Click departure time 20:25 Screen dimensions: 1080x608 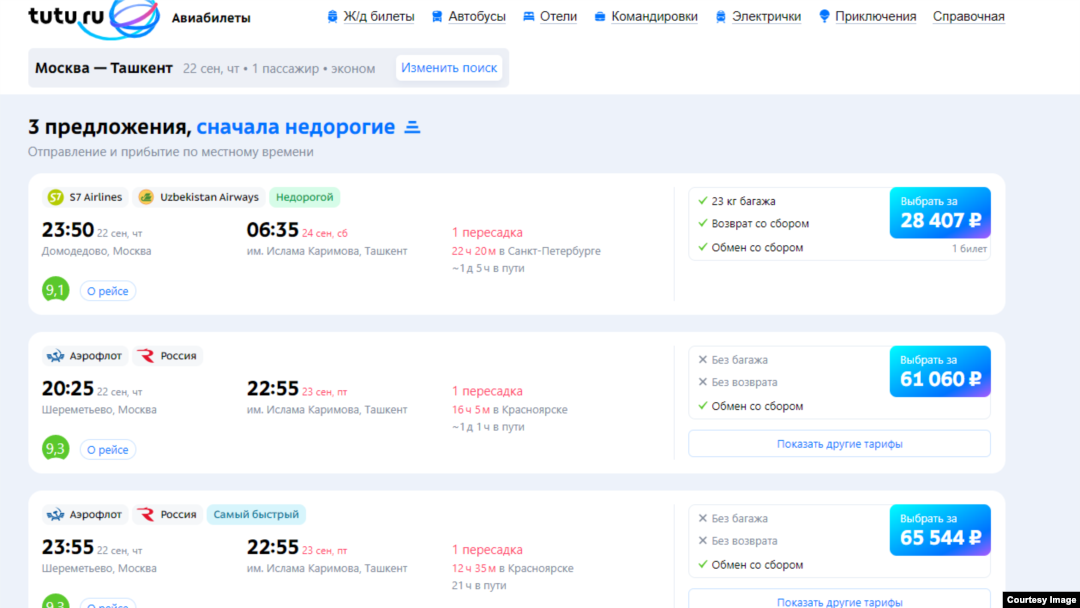(x=68, y=388)
